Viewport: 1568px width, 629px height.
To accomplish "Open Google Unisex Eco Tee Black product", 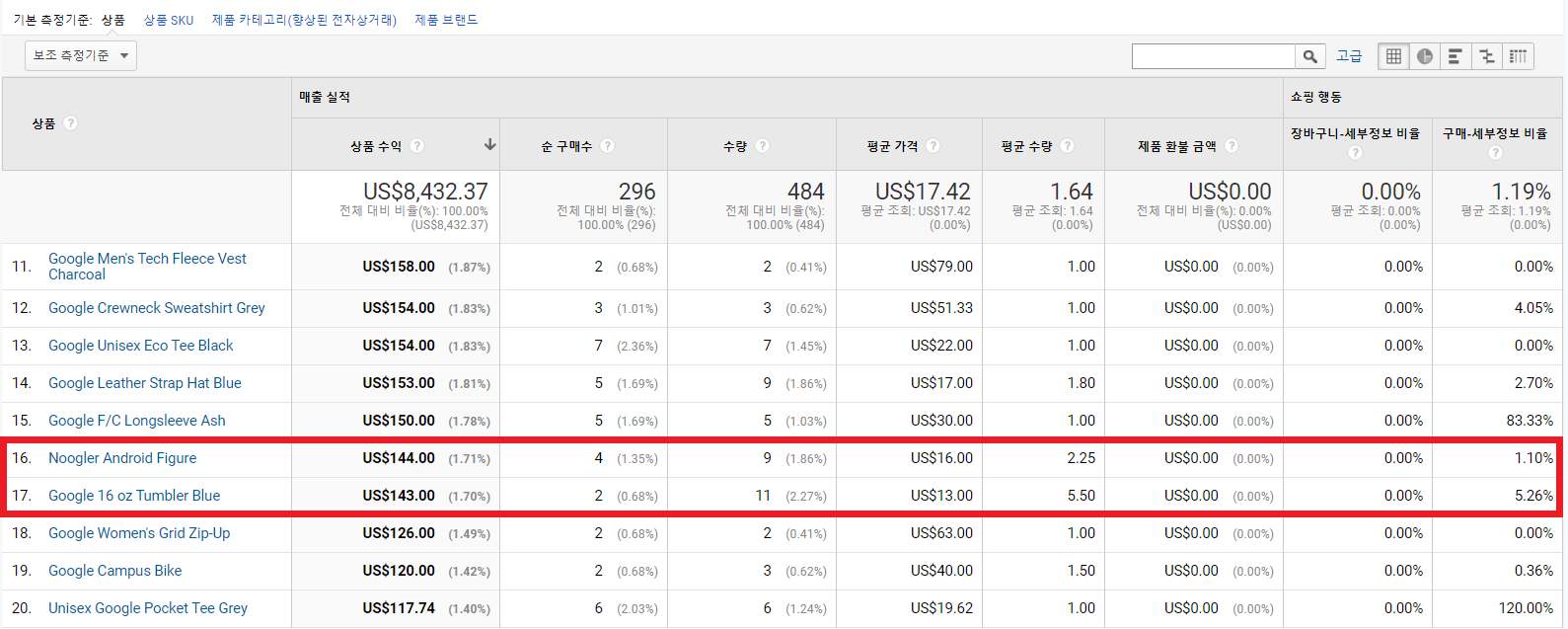I will pos(141,346).
